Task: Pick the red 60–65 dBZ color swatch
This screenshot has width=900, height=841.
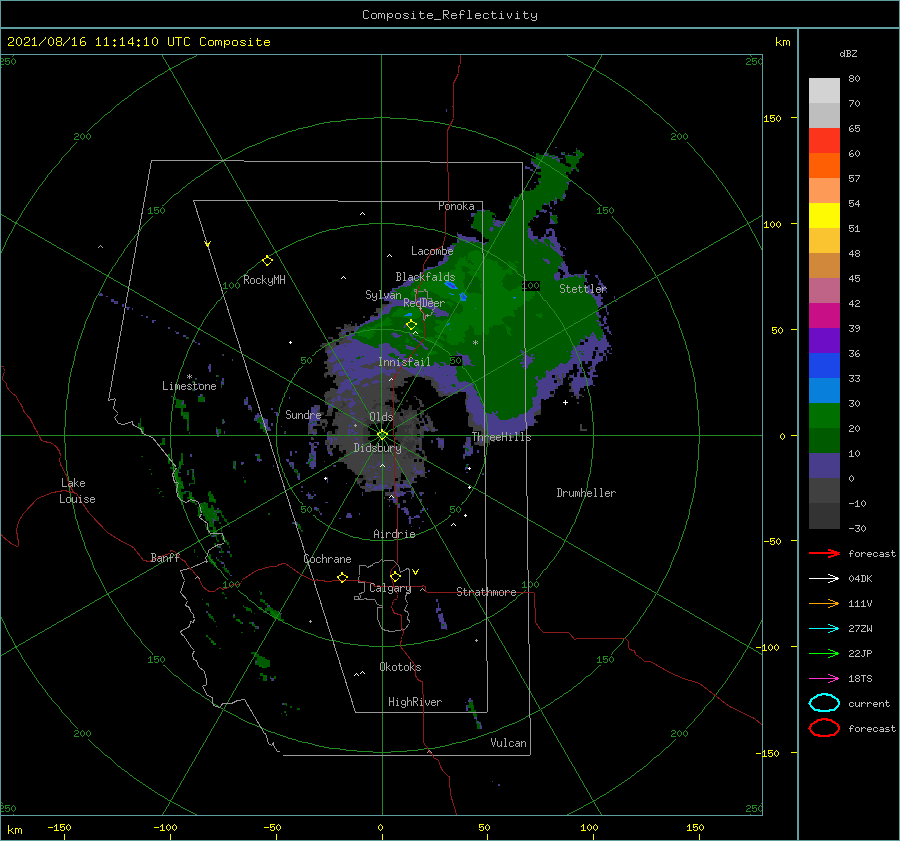Action: (x=824, y=141)
